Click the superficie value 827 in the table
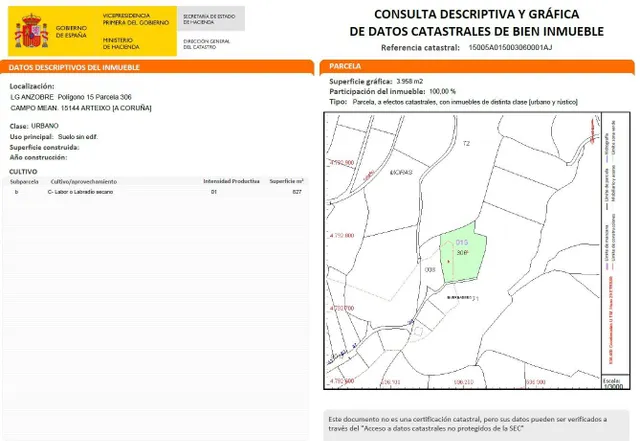640x441 pixels. click(x=297, y=192)
